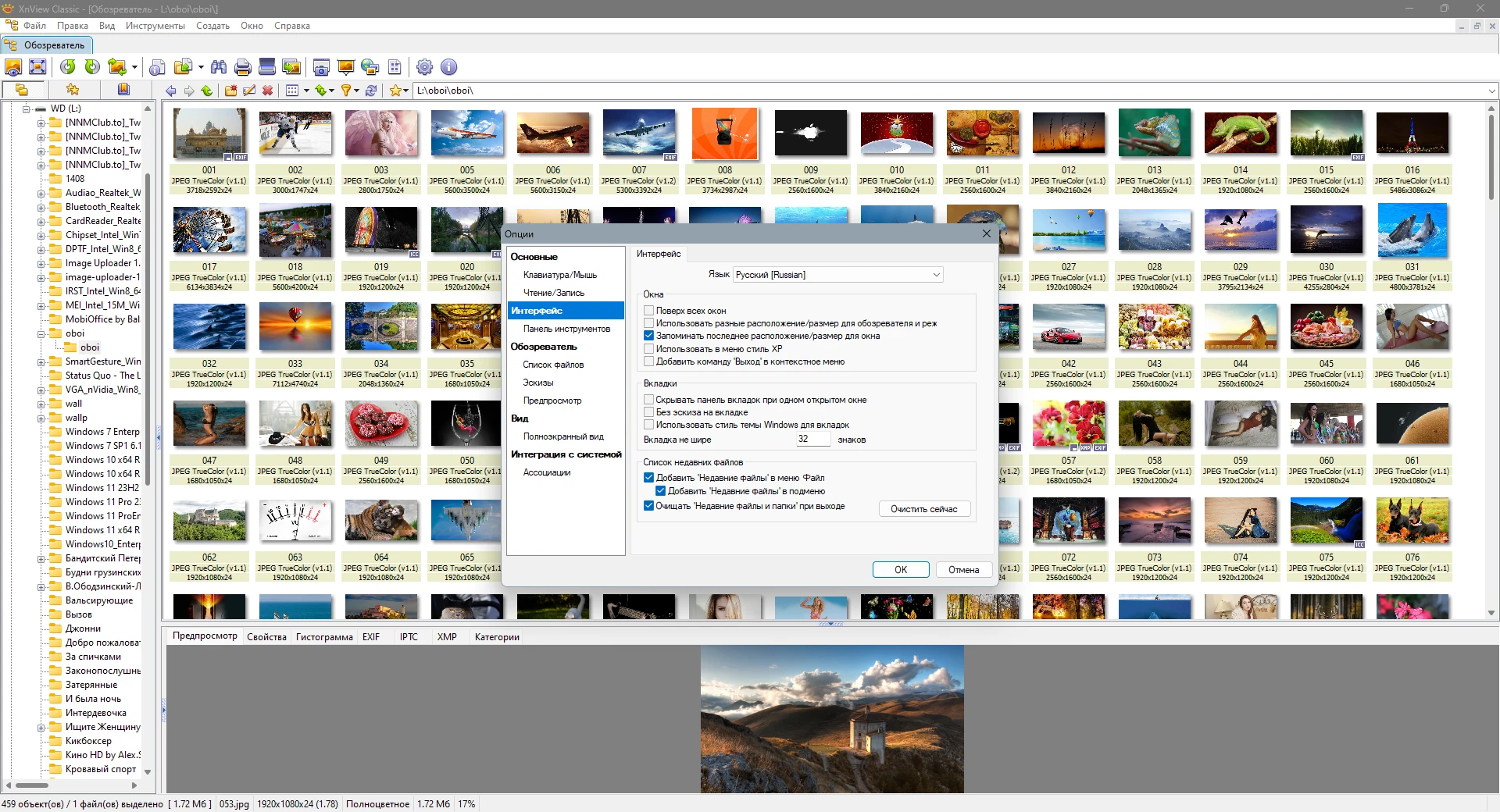Screen dimensions: 1500x812
Task: Click the red X delete icon
Action: (268, 91)
